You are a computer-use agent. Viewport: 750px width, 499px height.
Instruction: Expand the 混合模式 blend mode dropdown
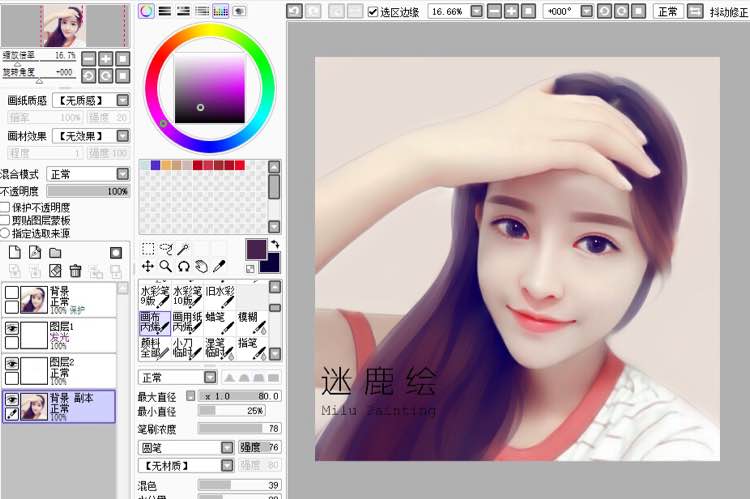(122, 174)
